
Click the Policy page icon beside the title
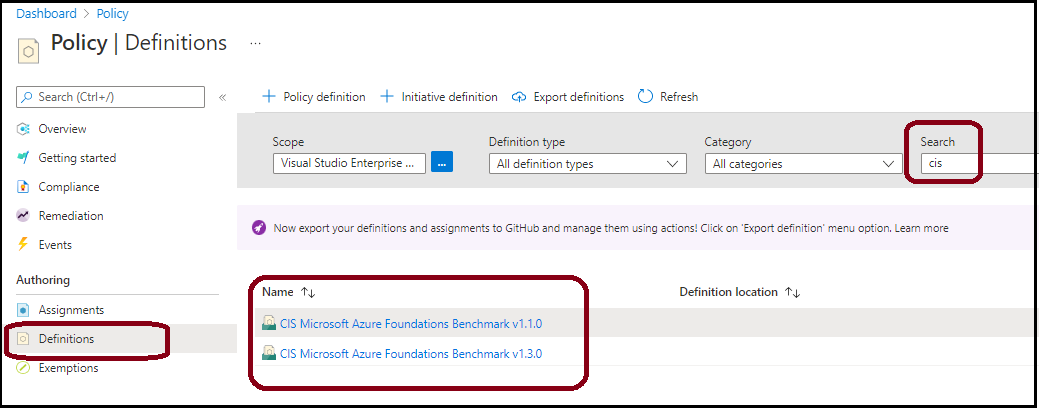tap(28, 51)
